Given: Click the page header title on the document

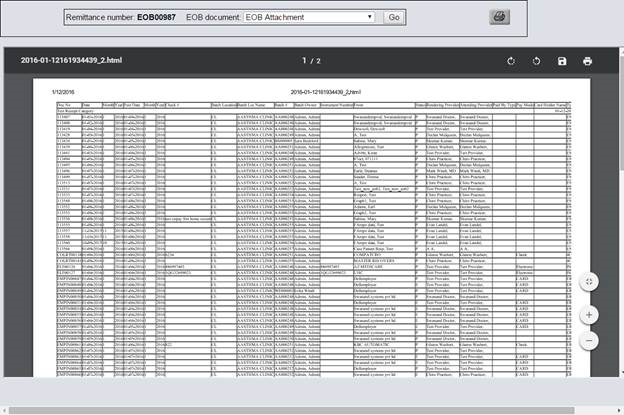Looking at the screenshot, I should click(x=326, y=92).
